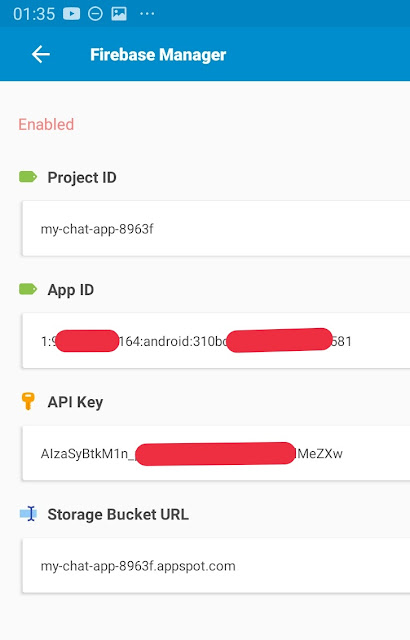Edit the Storage Bucket URL field
This screenshot has height=640, width=410.
(x=216, y=566)
